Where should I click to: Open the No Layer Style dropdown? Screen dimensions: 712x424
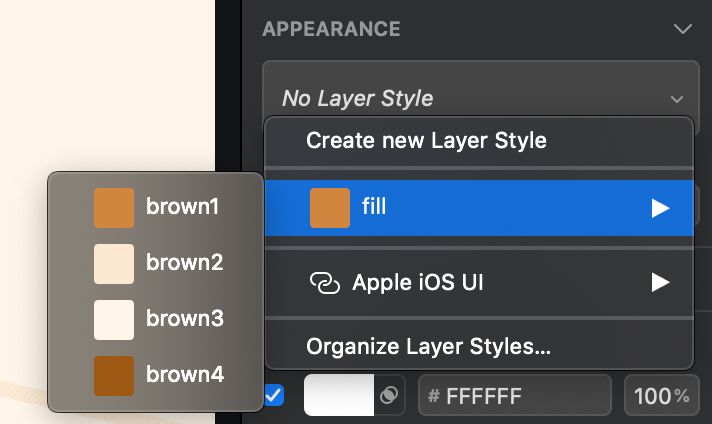click(x=480, y=98)
